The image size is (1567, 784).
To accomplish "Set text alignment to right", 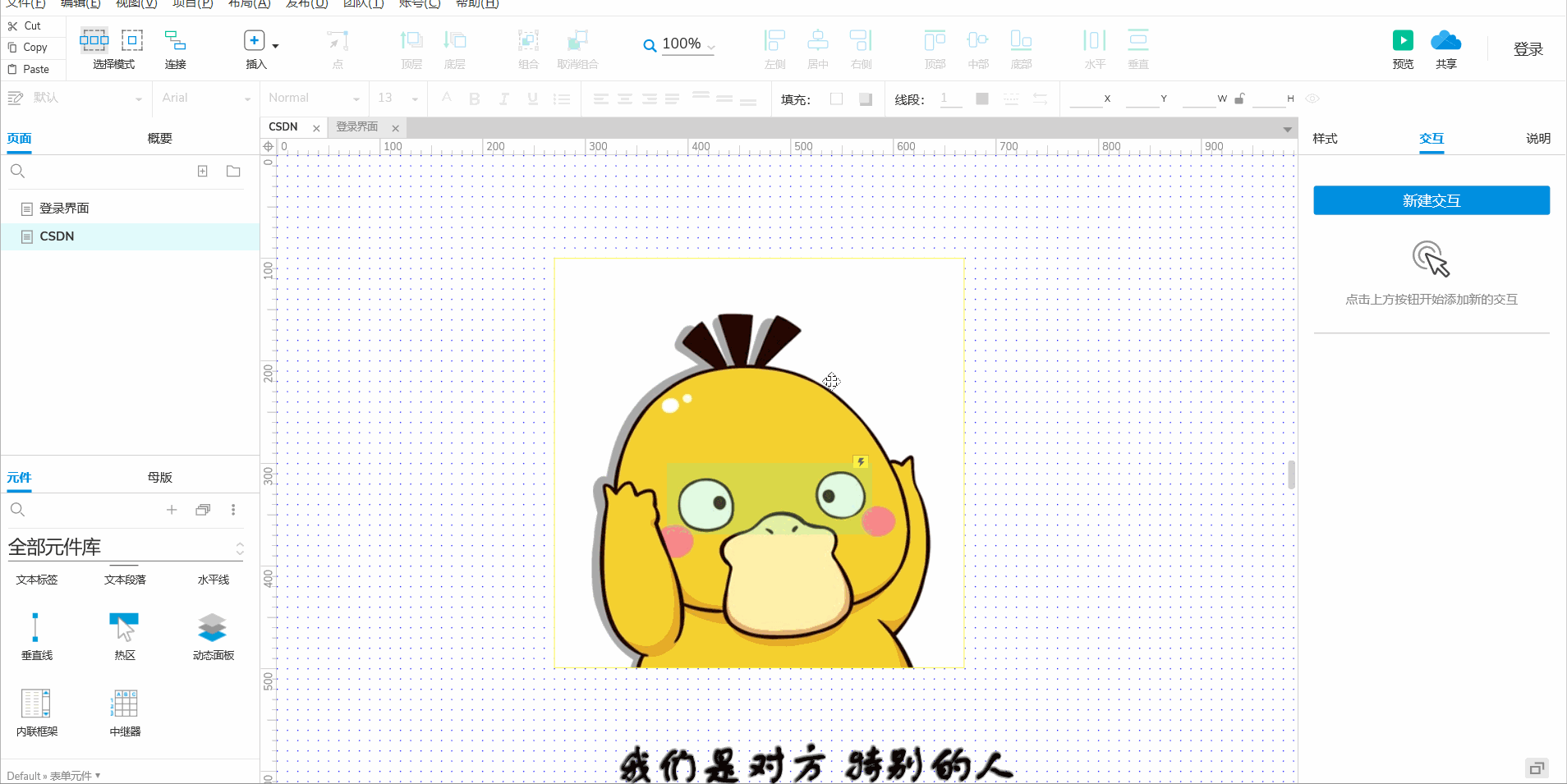I will point(649,99).
